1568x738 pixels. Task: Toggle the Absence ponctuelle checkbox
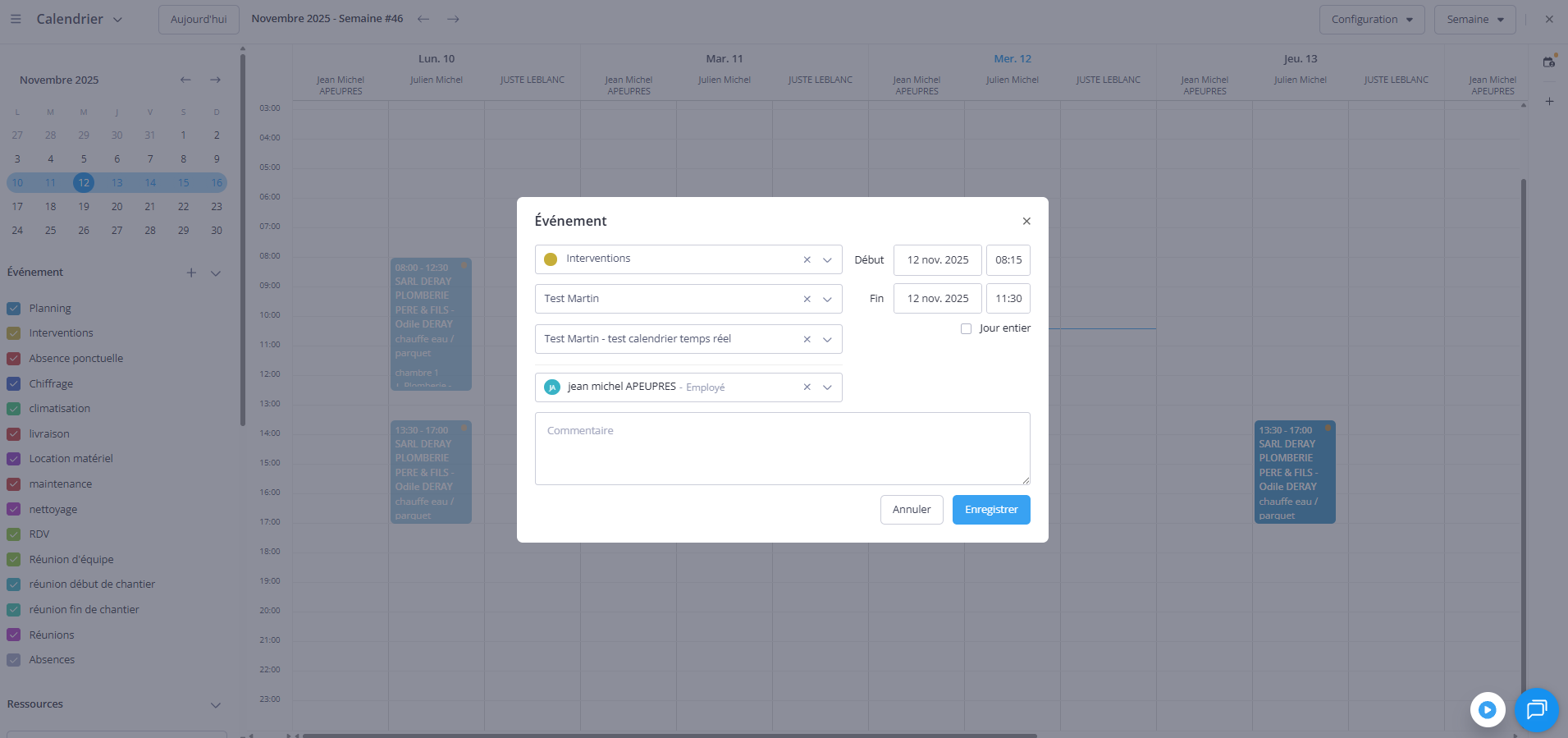pyautogui.click(x=14, y=359)
